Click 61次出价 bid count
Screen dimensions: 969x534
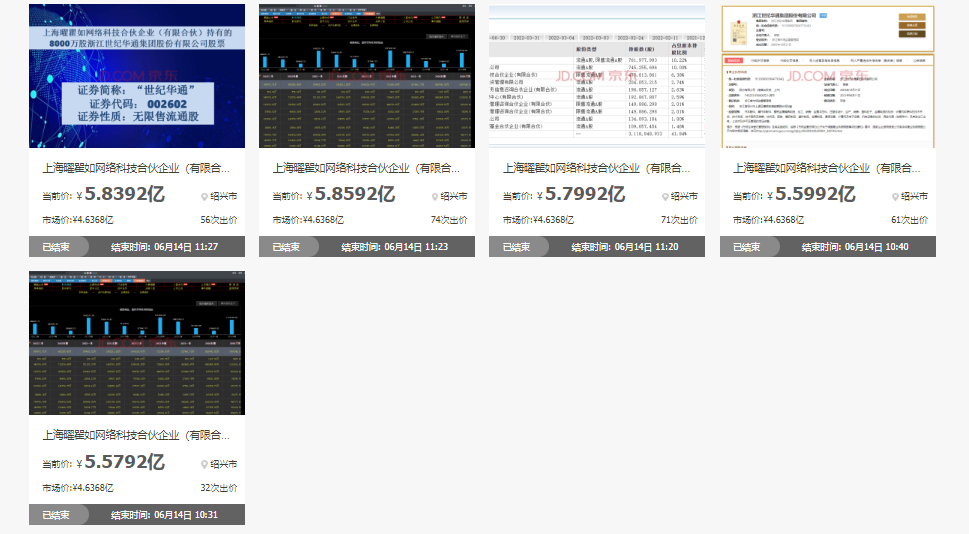(910, 220)
